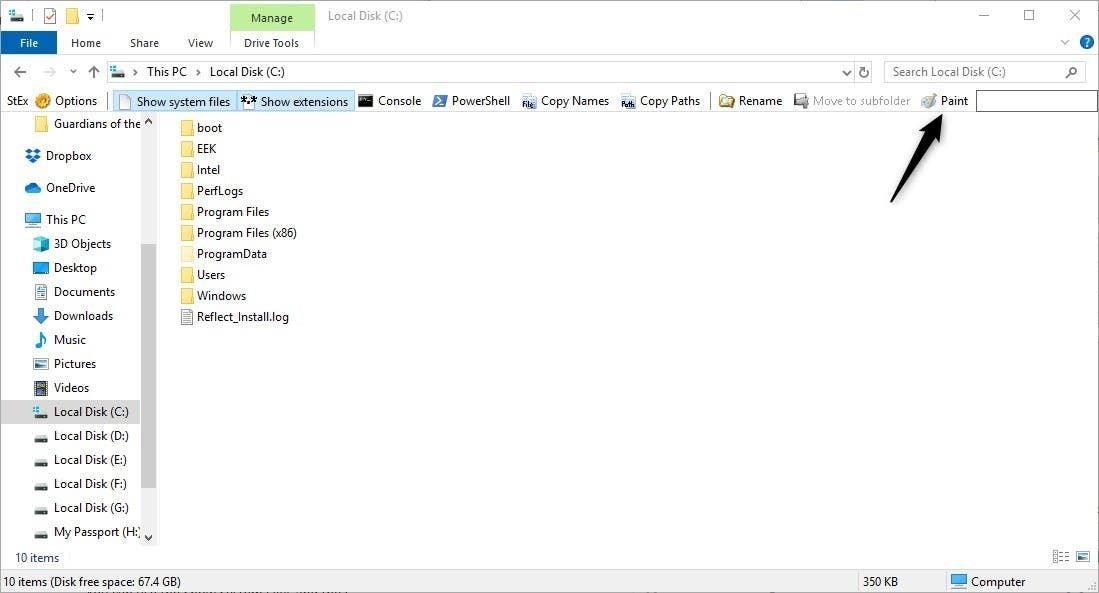Click the Manage contextual tab

click(x=272, y=18)
